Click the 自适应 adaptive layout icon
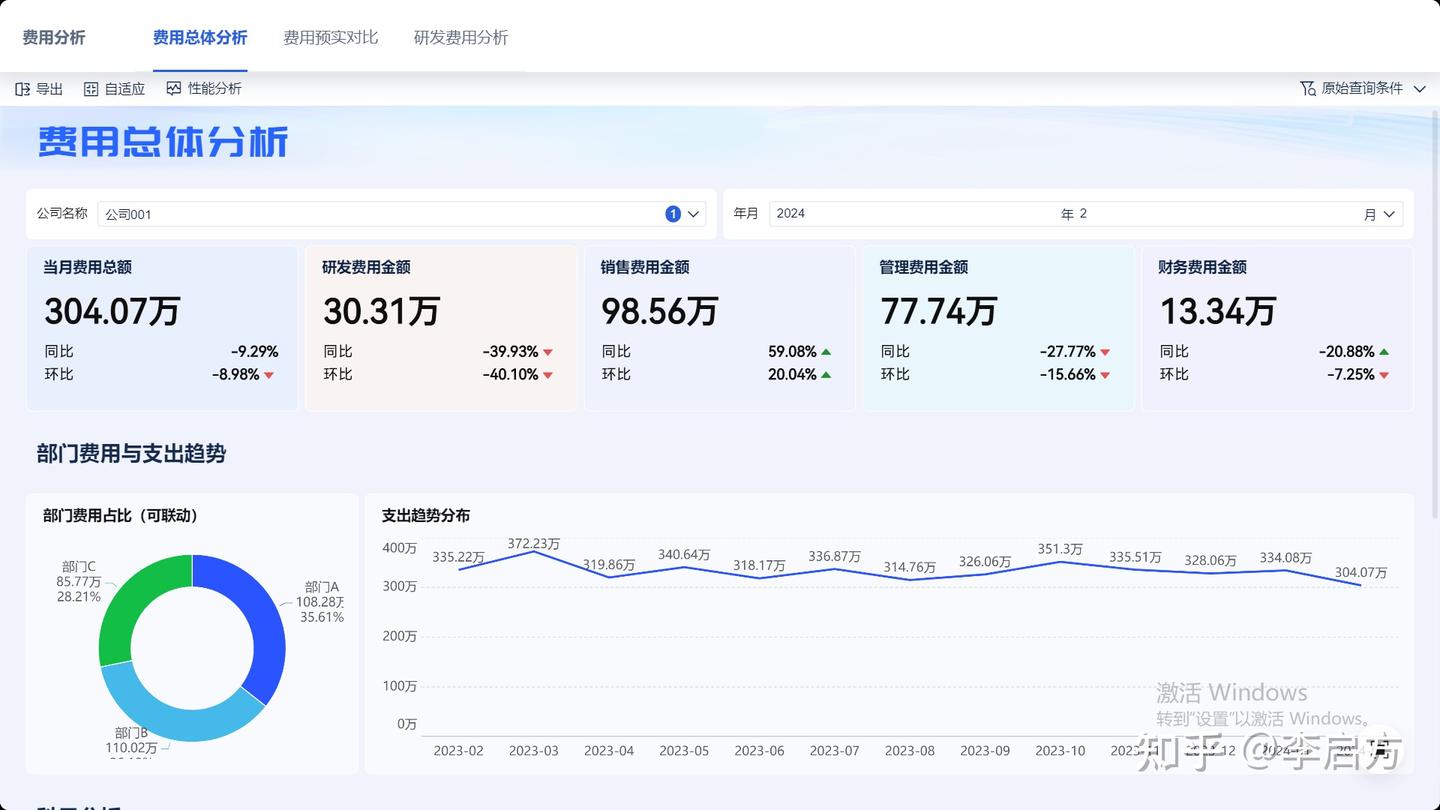The width and height of the screenshot is (1440, 810). point(91,88)
